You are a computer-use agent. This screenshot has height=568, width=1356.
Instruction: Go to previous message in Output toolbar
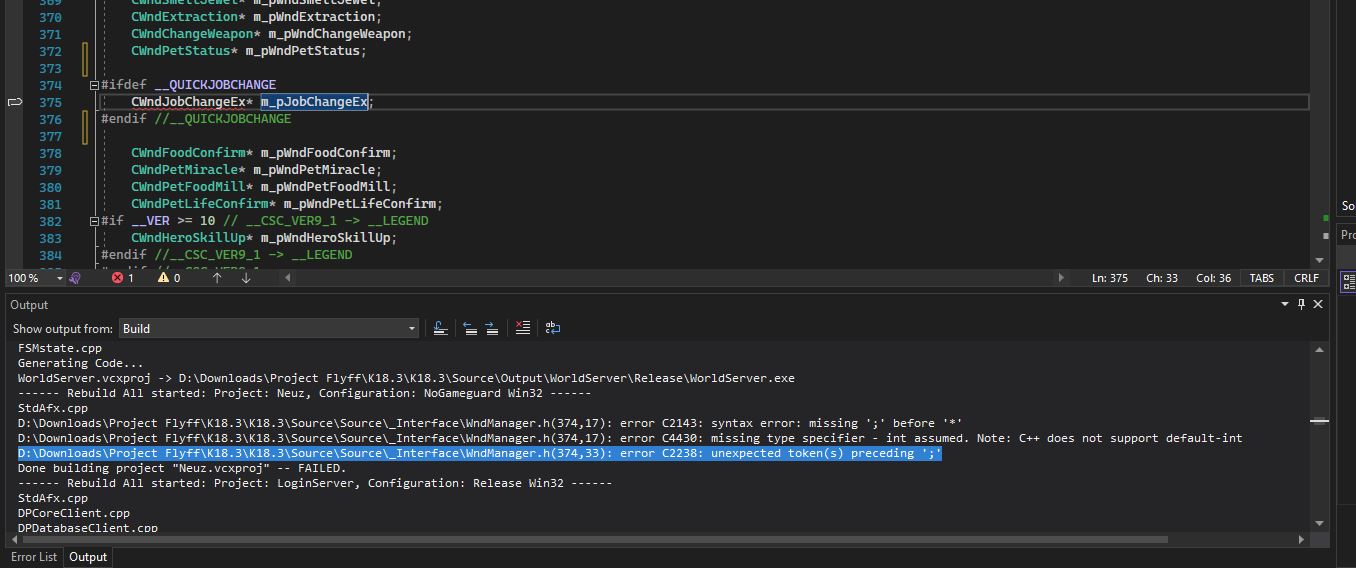tap(470, 328)
